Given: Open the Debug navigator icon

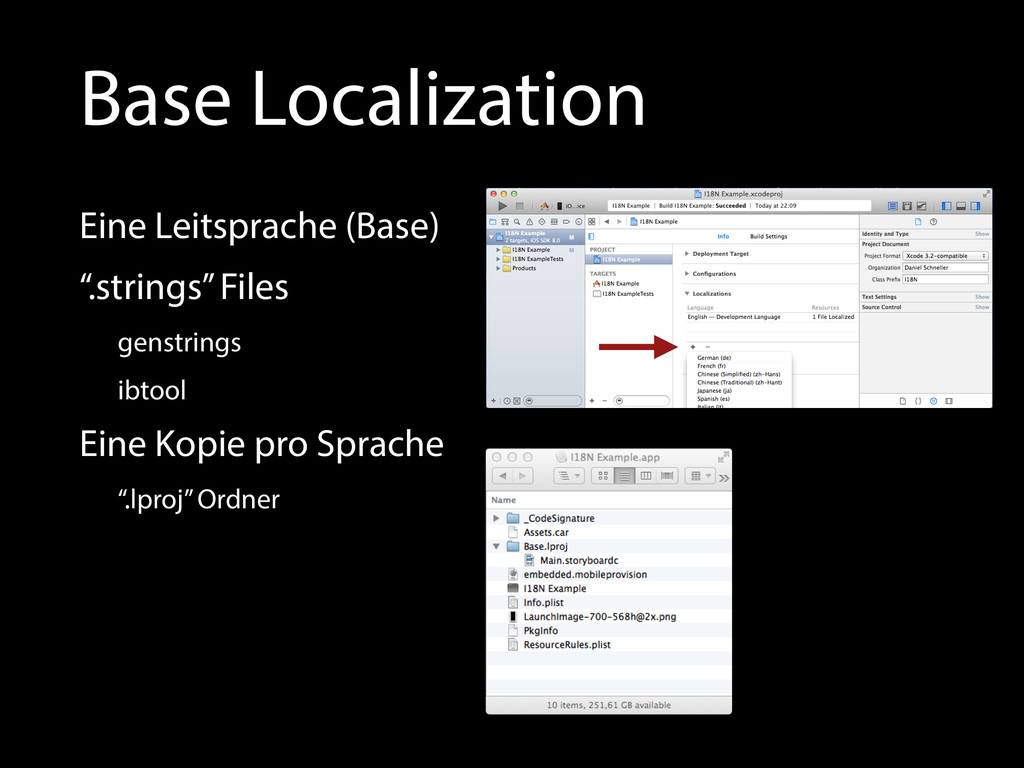Looking at the screenshot, I should [x=554, y=221].
